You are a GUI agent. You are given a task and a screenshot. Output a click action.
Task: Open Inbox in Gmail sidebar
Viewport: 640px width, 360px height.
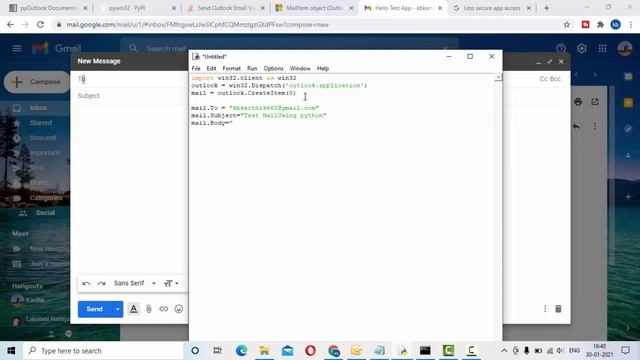[38, 108]
